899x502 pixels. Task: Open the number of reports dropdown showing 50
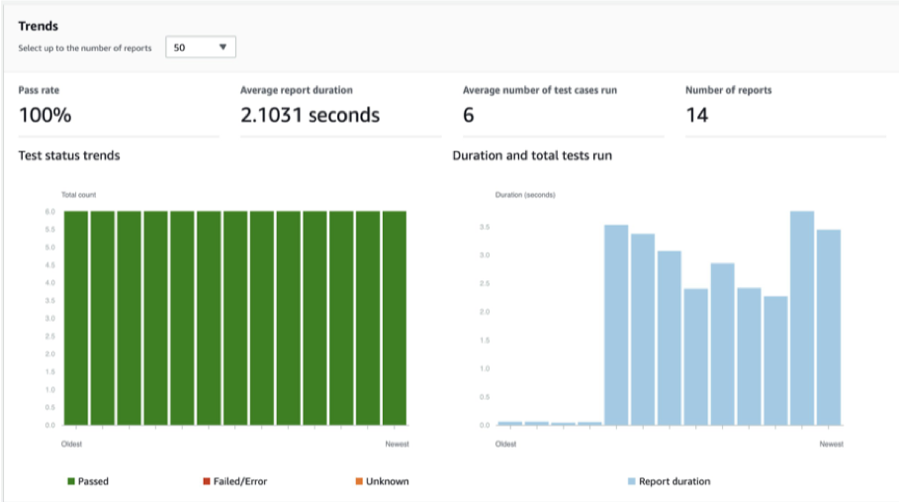[200, 47]
